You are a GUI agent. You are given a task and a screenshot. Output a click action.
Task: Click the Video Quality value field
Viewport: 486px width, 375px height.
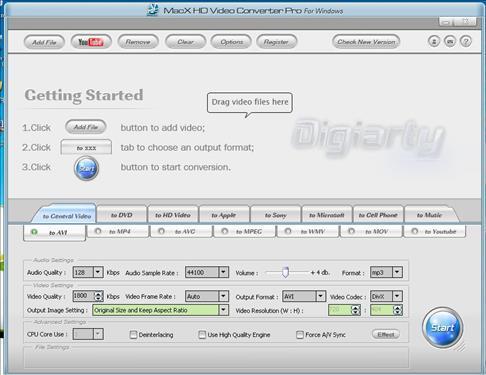83,296
